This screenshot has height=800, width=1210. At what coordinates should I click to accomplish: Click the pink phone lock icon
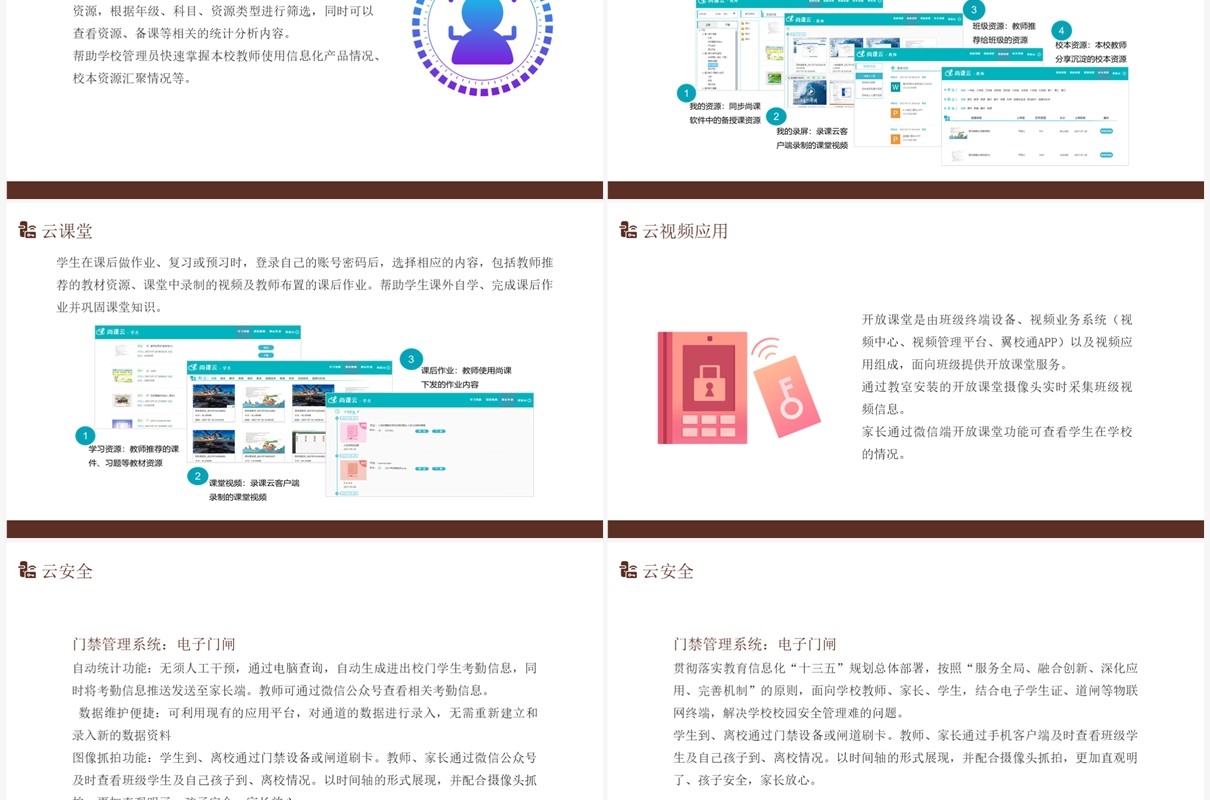coord(702,387)
